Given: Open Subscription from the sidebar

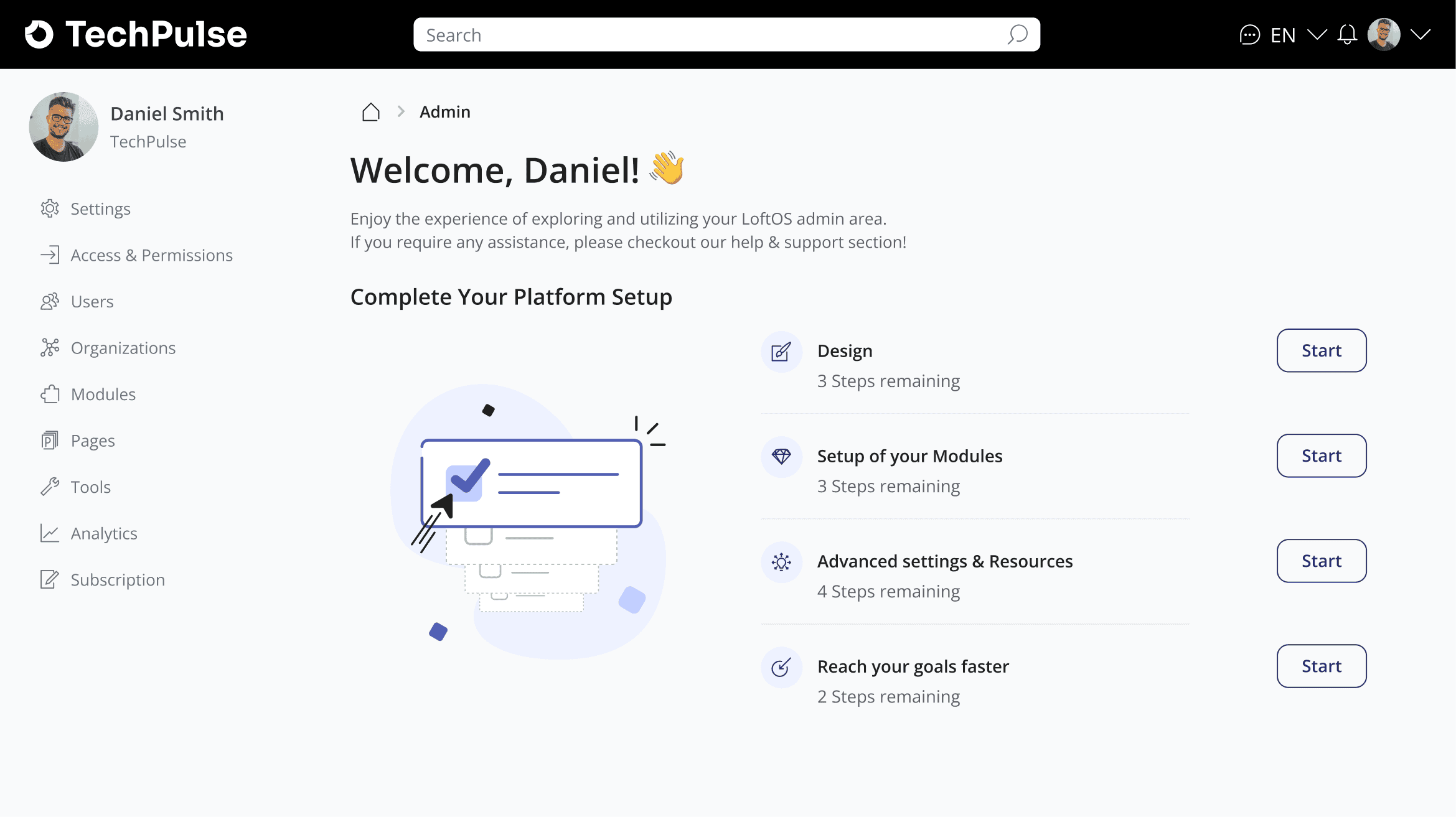Looking at the screenshot, I should point(117,580).
